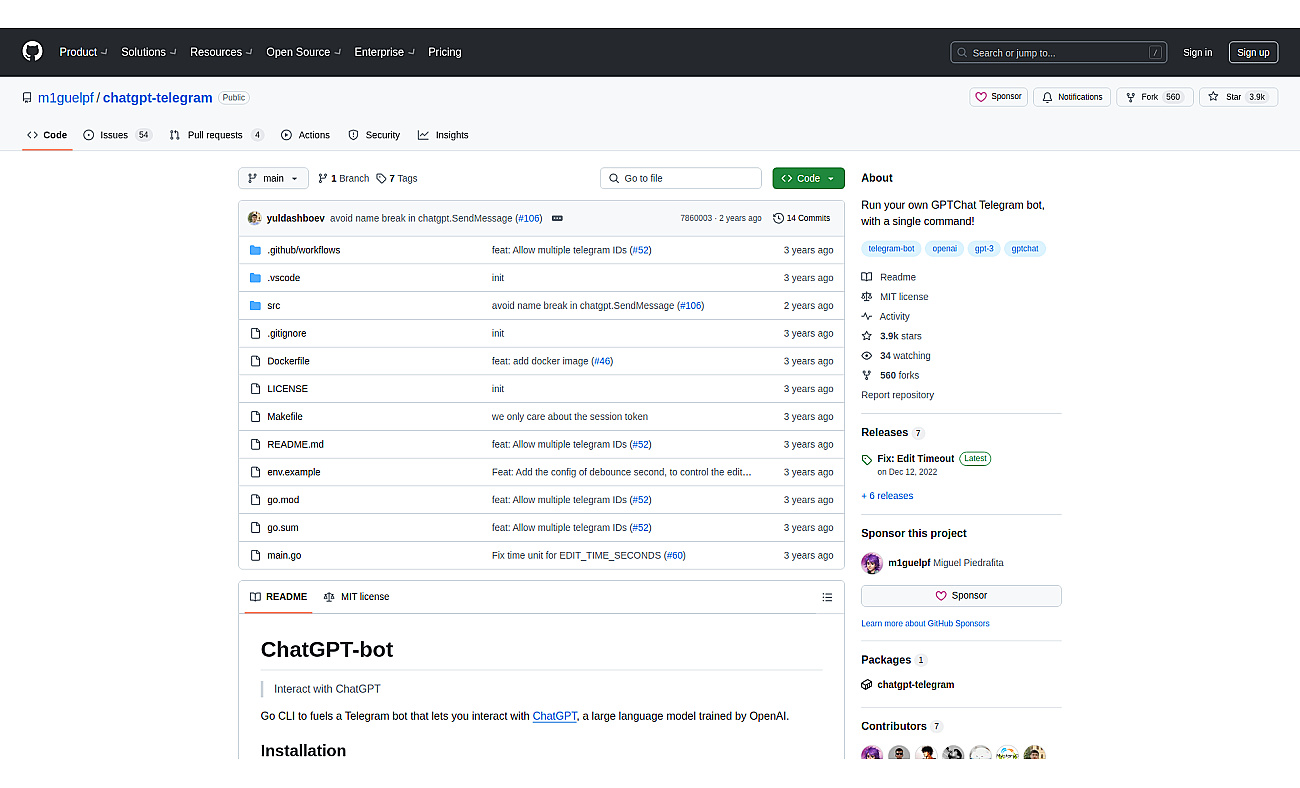Open the env.example file
Screen dimensions: 1300x788
[293, 472]
